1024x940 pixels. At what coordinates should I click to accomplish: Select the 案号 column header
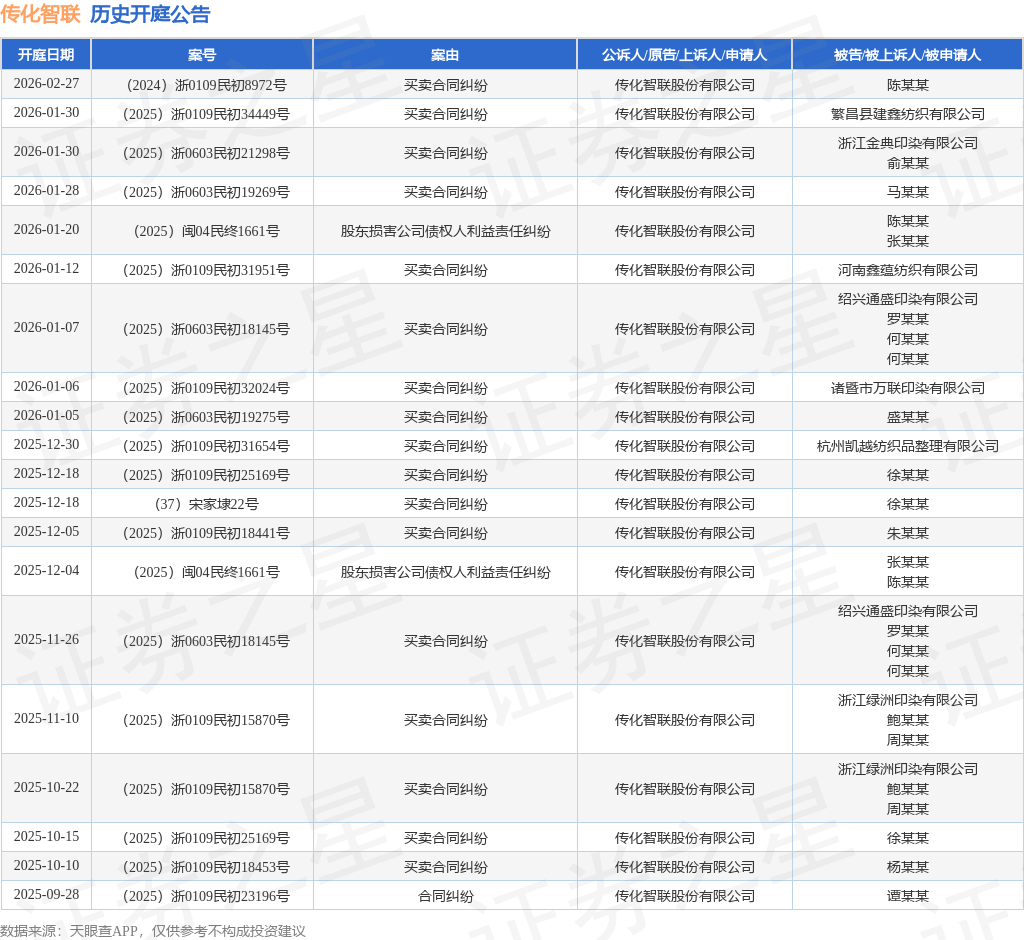pyautogui.click(x=202, y=55)
